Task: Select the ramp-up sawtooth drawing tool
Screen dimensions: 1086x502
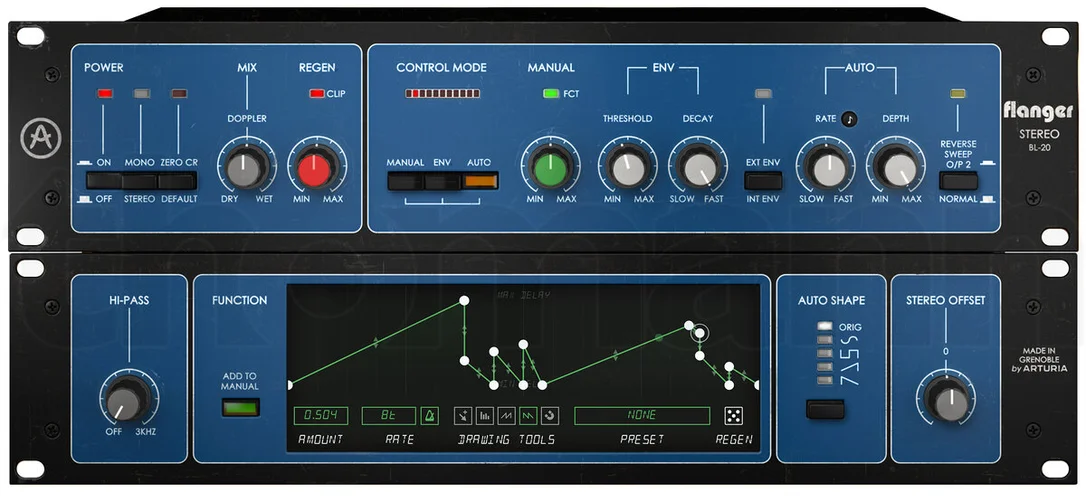Action: pyautogui.click(x=506, y=415)
